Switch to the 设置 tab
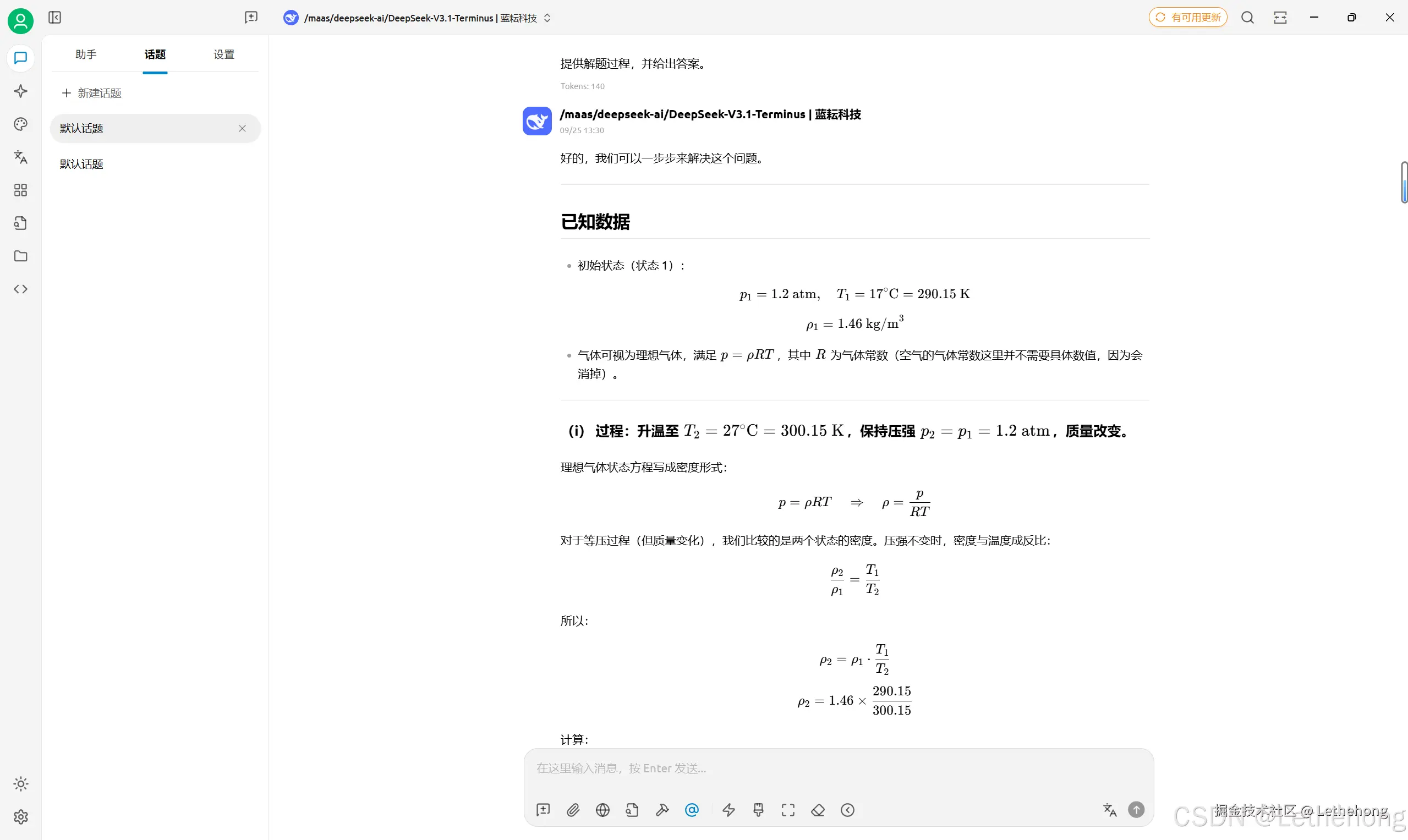Screen dimensions: 1408x840 point(223,54)
